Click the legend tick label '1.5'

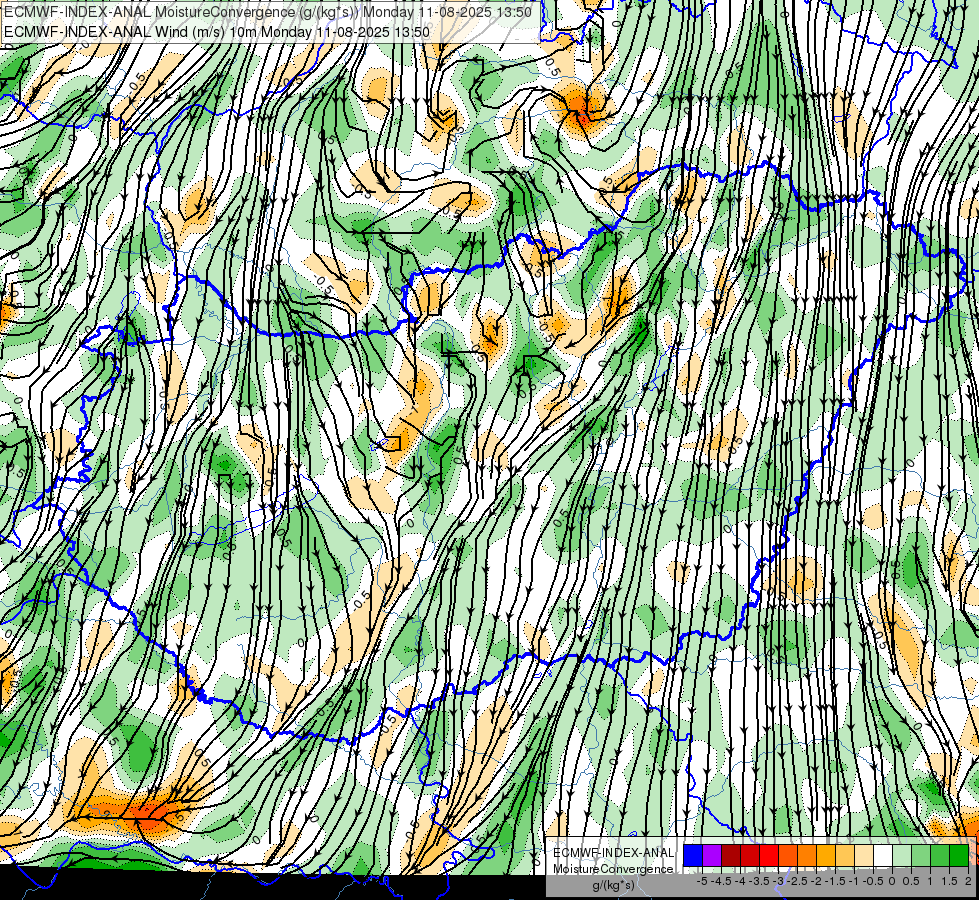coord(948,881)
